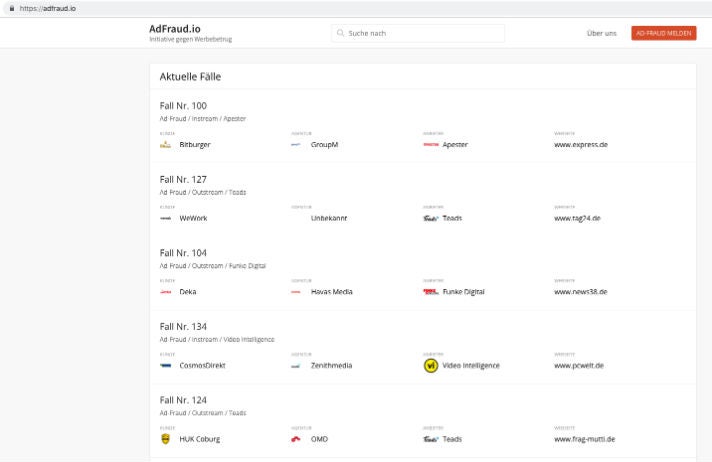
Task: Click the Funke Digital logo
Action: click(430, 292)
